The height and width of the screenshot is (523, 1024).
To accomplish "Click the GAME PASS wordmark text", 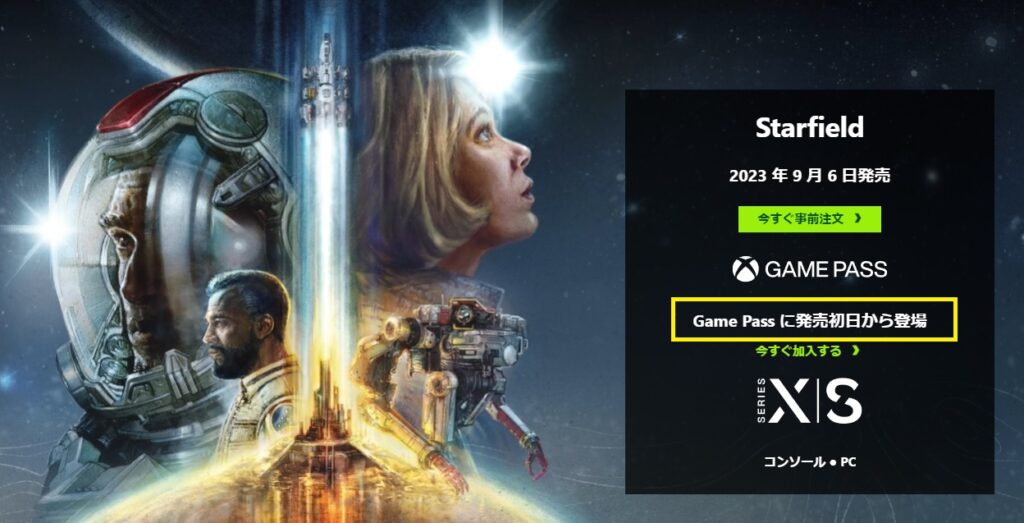I will [826, 269].
